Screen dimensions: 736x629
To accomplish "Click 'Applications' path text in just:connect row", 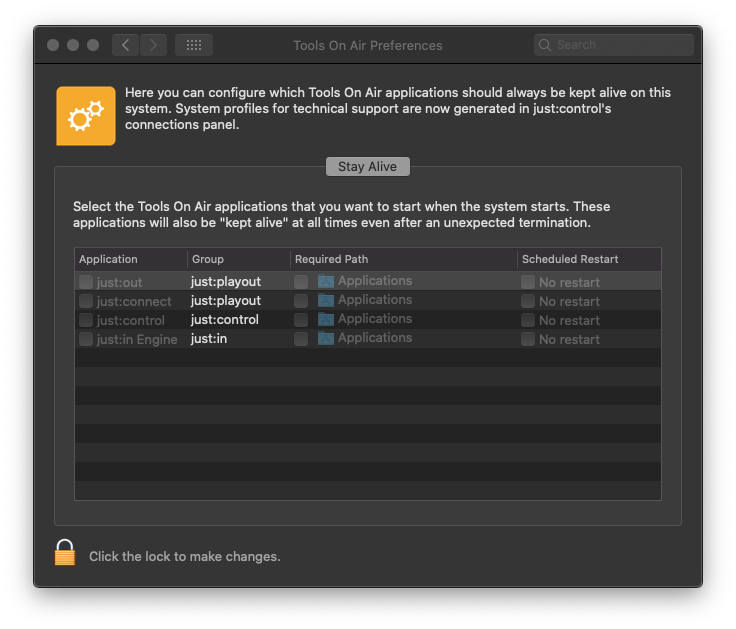I will [375, 300].
